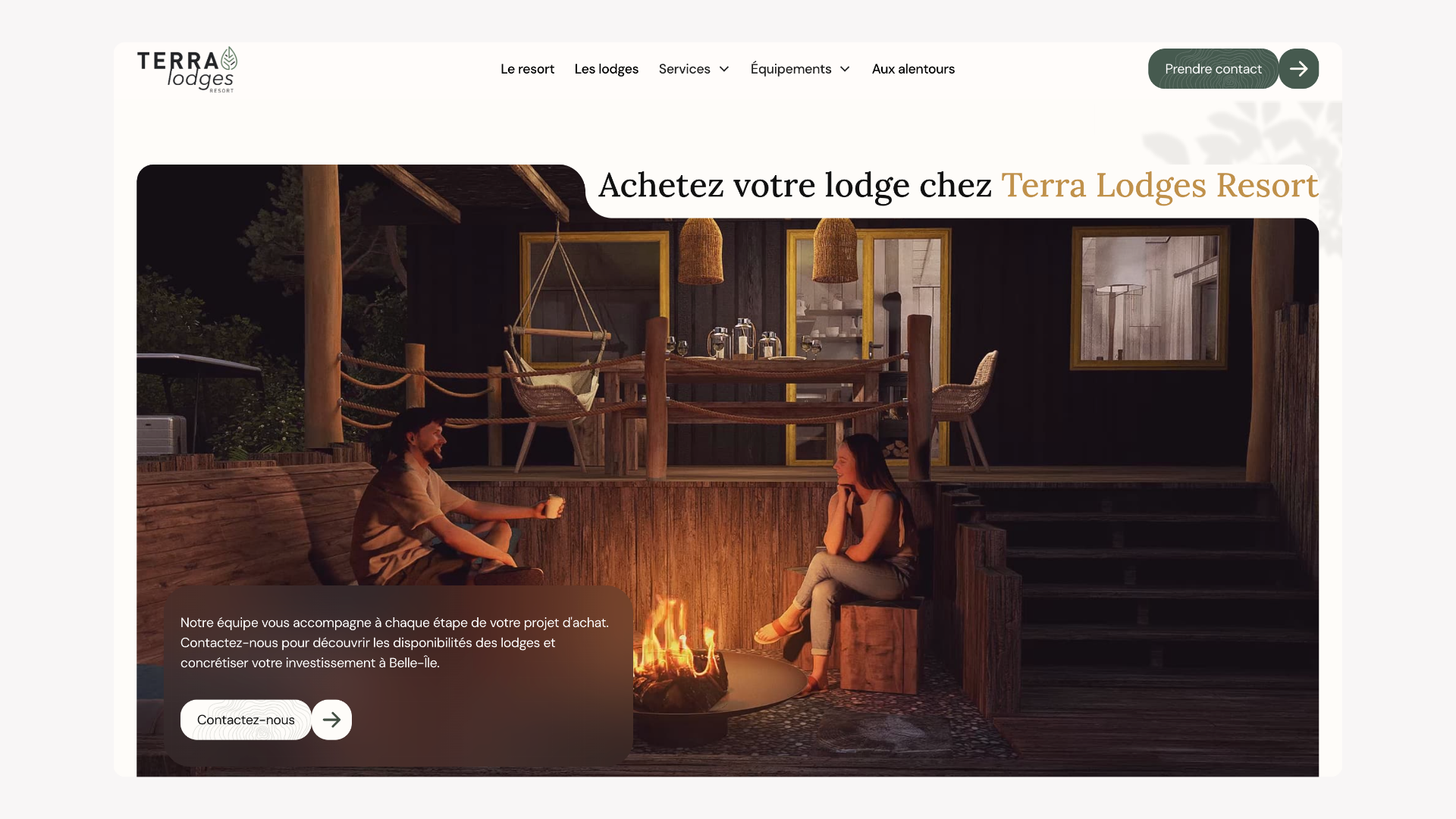The height and width of the screenshot is (819, 1456).
Task: Click the Prendre contact button
Action: point(1213,69)
